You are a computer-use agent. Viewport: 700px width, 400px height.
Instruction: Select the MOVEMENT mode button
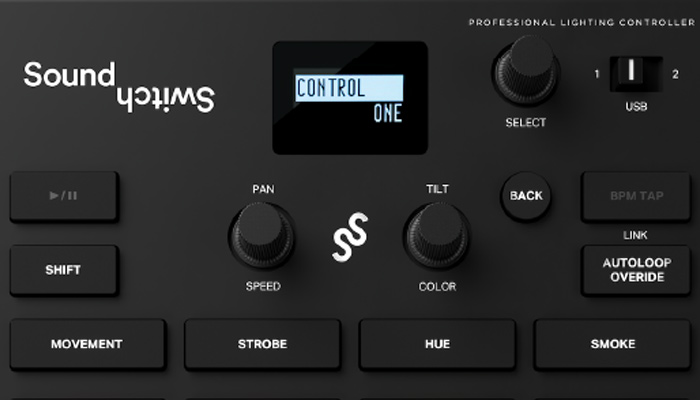pyautogui.click(x=88, y=344)
